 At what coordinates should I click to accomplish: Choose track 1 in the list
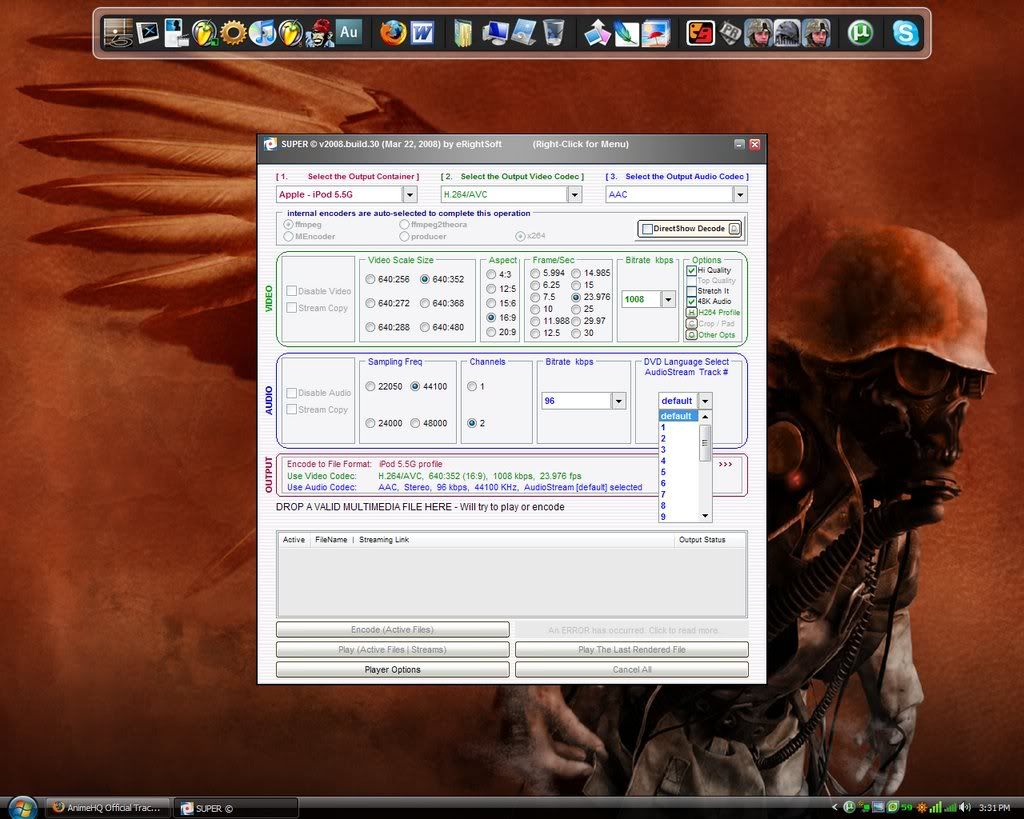pyautogui.click(x=679, y=428)
